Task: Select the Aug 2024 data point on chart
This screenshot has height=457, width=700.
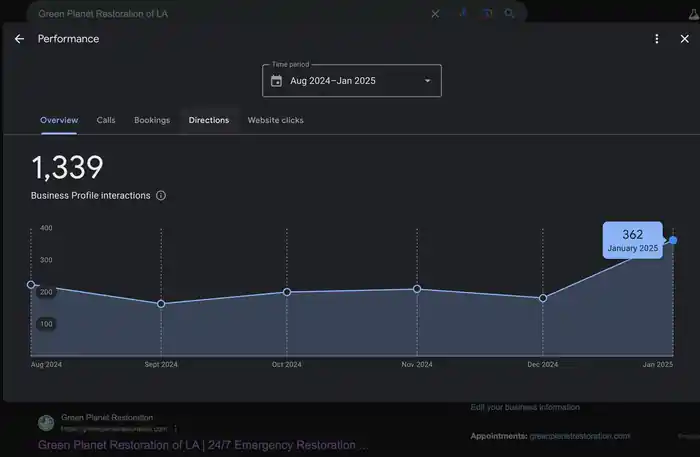Action: tap(31, 285)
